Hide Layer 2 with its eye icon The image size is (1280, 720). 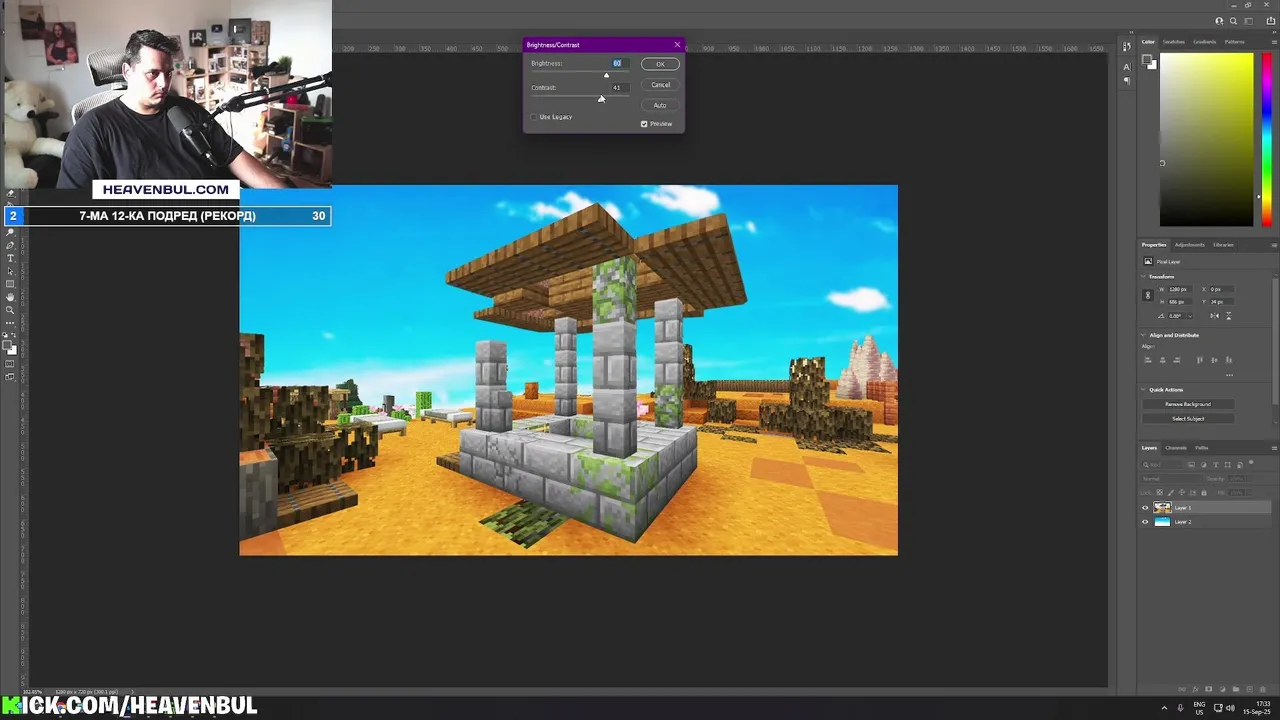coord(1145,522)
